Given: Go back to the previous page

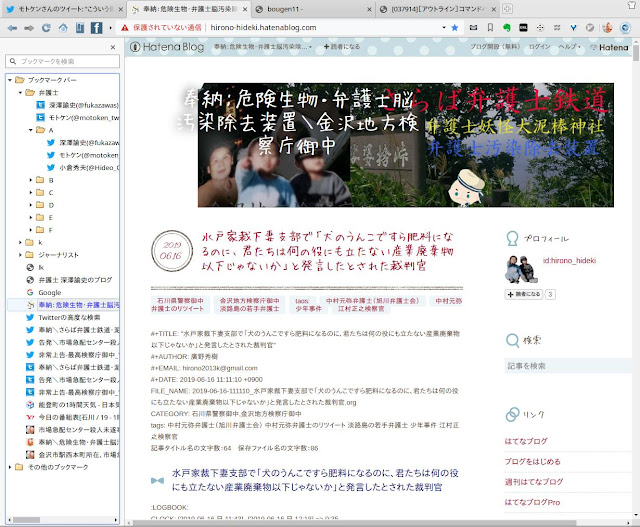Looking at the screenshot, I should [x=12, y=28].
